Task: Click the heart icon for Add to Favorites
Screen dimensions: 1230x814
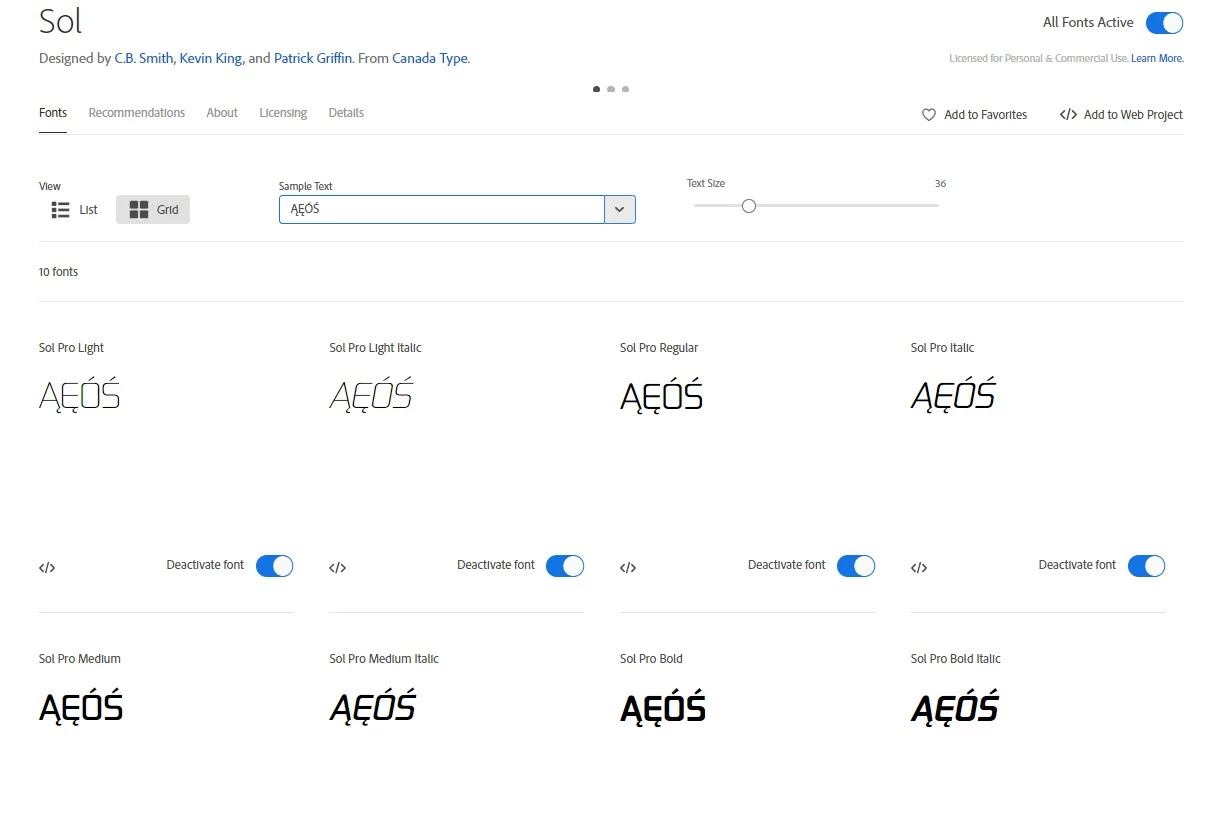Action: click(x=929, y=115)
